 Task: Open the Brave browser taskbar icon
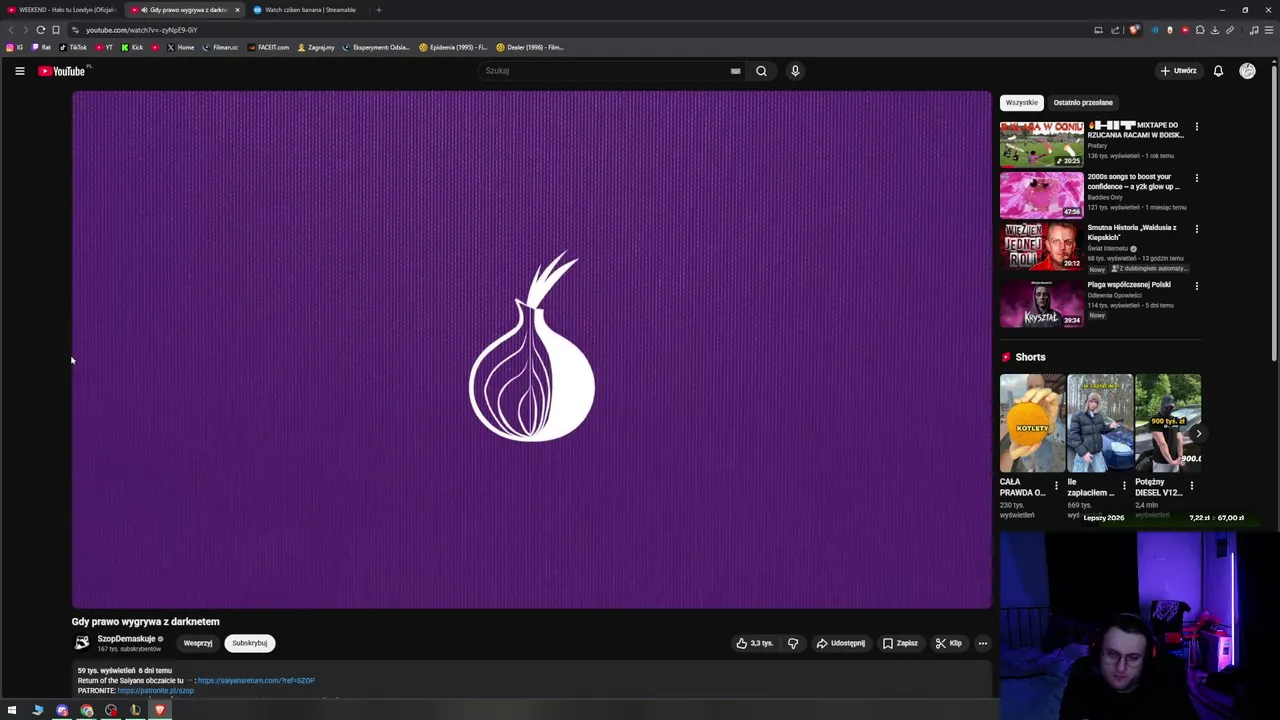click(159, 710)
